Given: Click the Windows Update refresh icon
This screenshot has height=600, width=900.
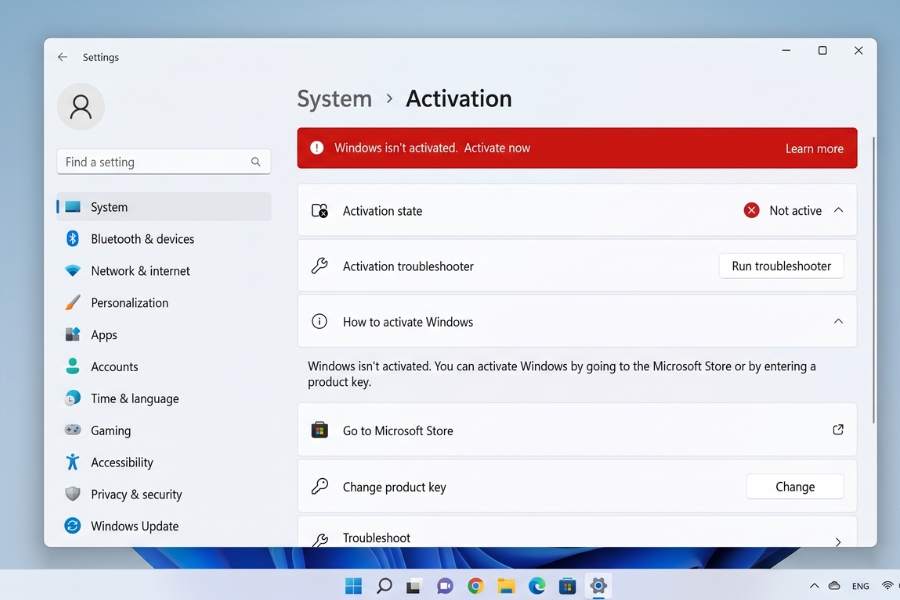Looking at the screenshot, I should coord(72,526).
